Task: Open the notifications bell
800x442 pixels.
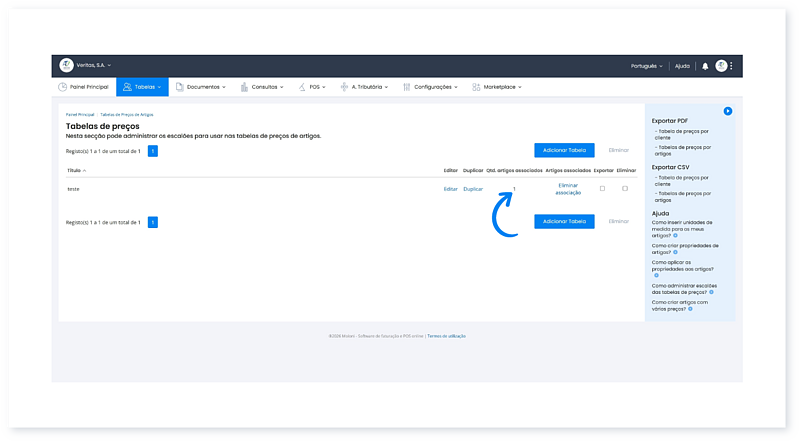Action: tap(705, 66)
